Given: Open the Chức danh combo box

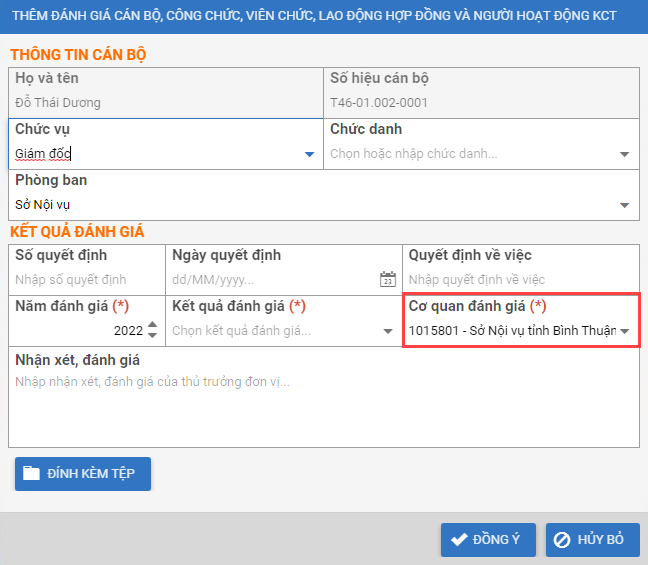Looking at the screenshot, I should [x=480, y=154].
